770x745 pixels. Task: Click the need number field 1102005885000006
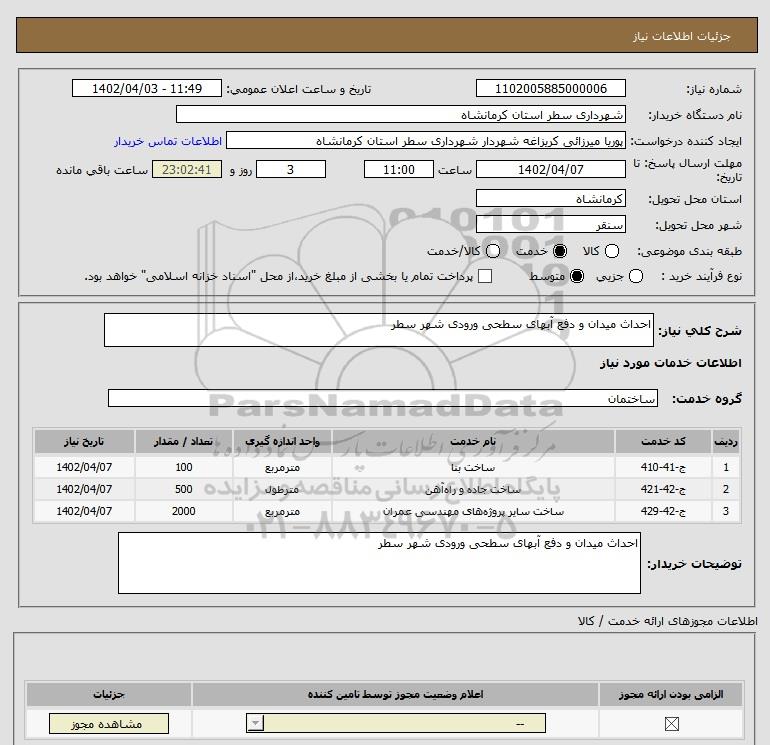[x=550, y=88]
